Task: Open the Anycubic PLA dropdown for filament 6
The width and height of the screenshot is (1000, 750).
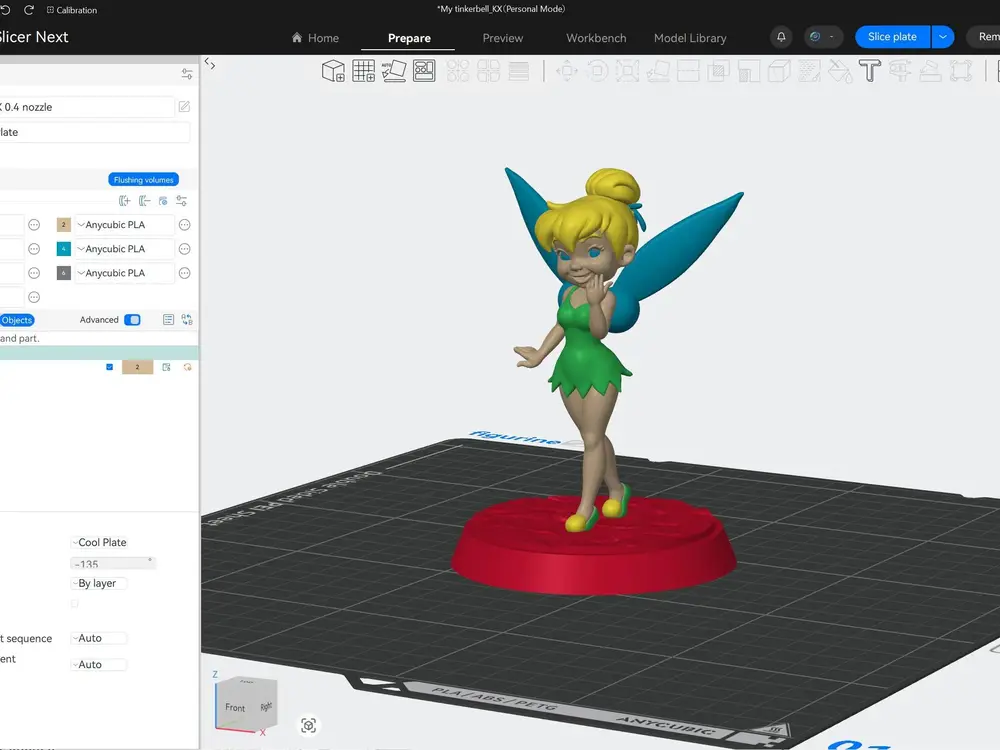Action: (x=125, y=273)
